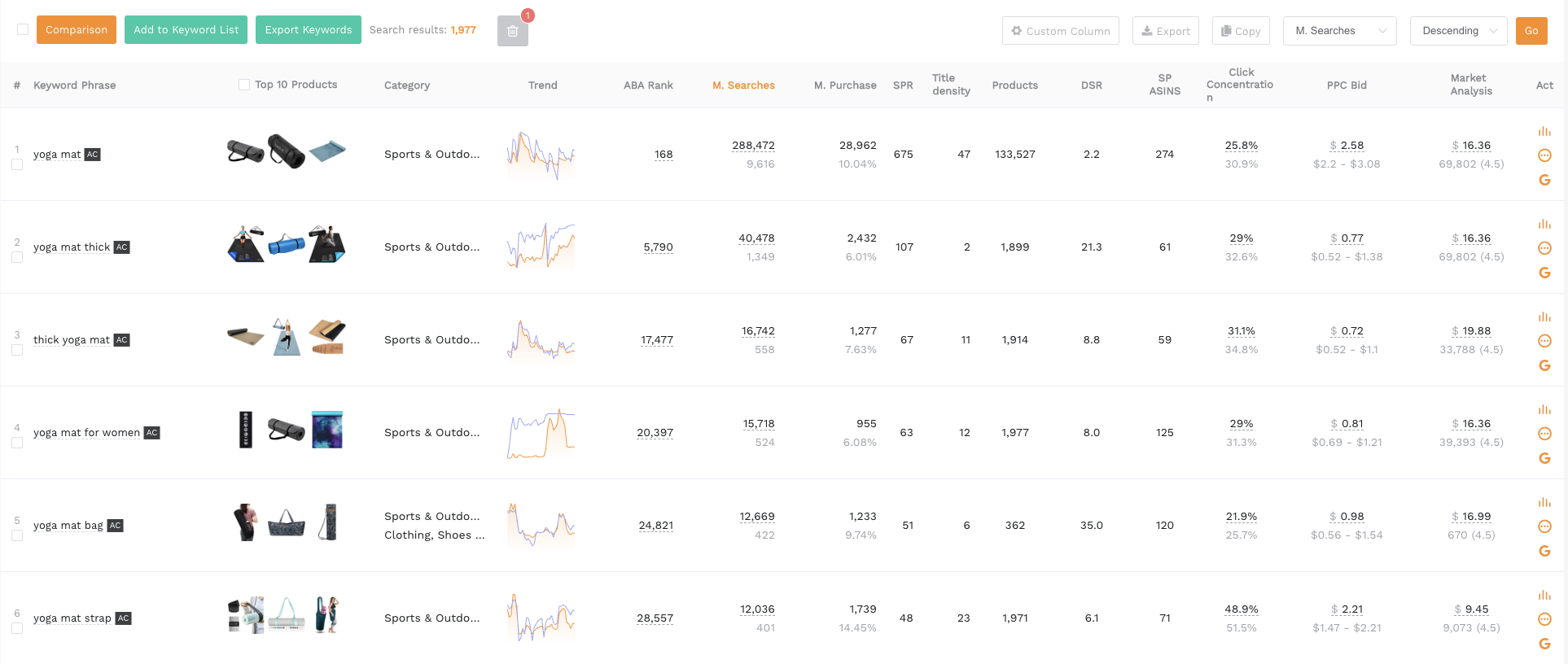1568x664 pixels.
Task: Click the Google search icon for yoga mat thick
Action: 1544,273
